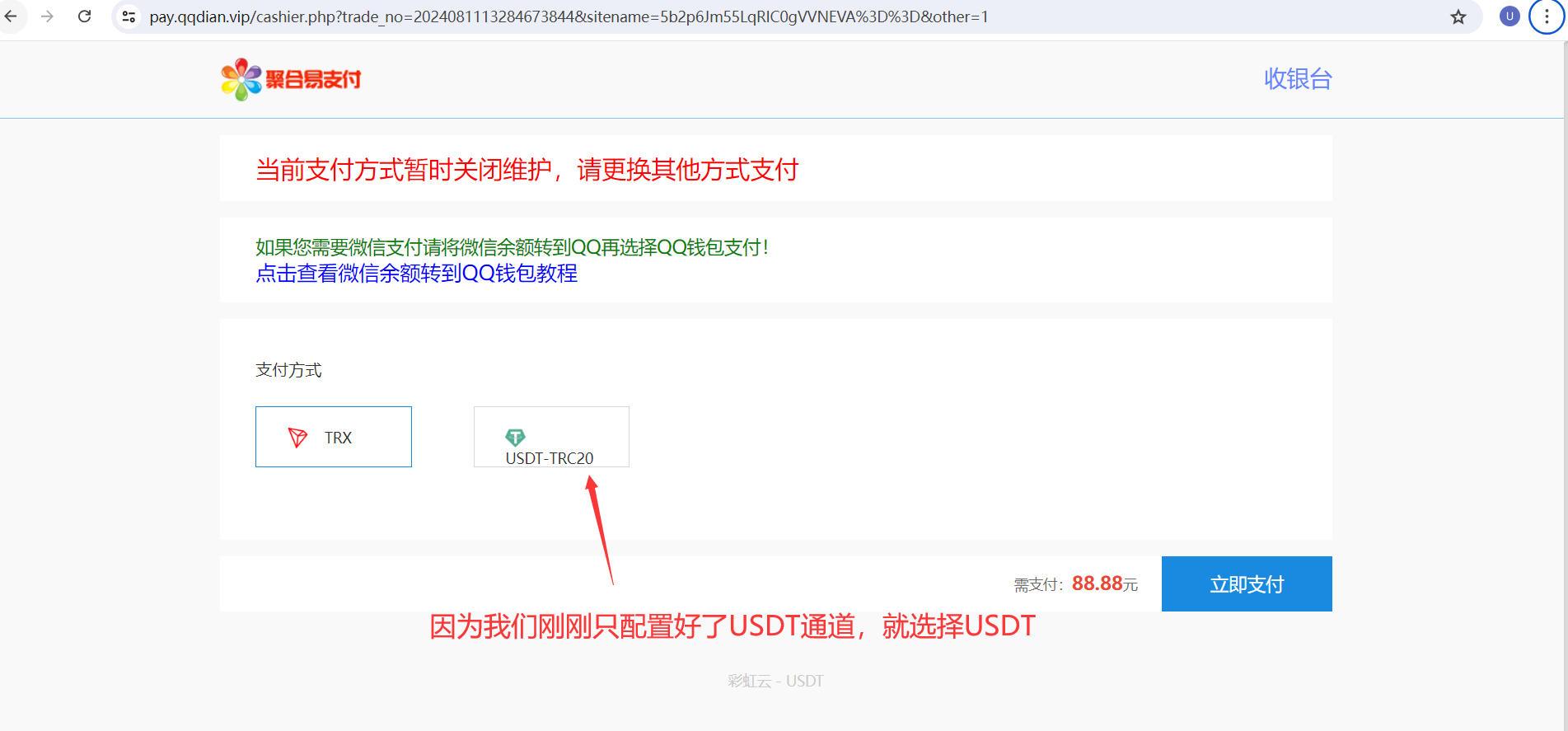Select TRX payment method

(334, 437)
